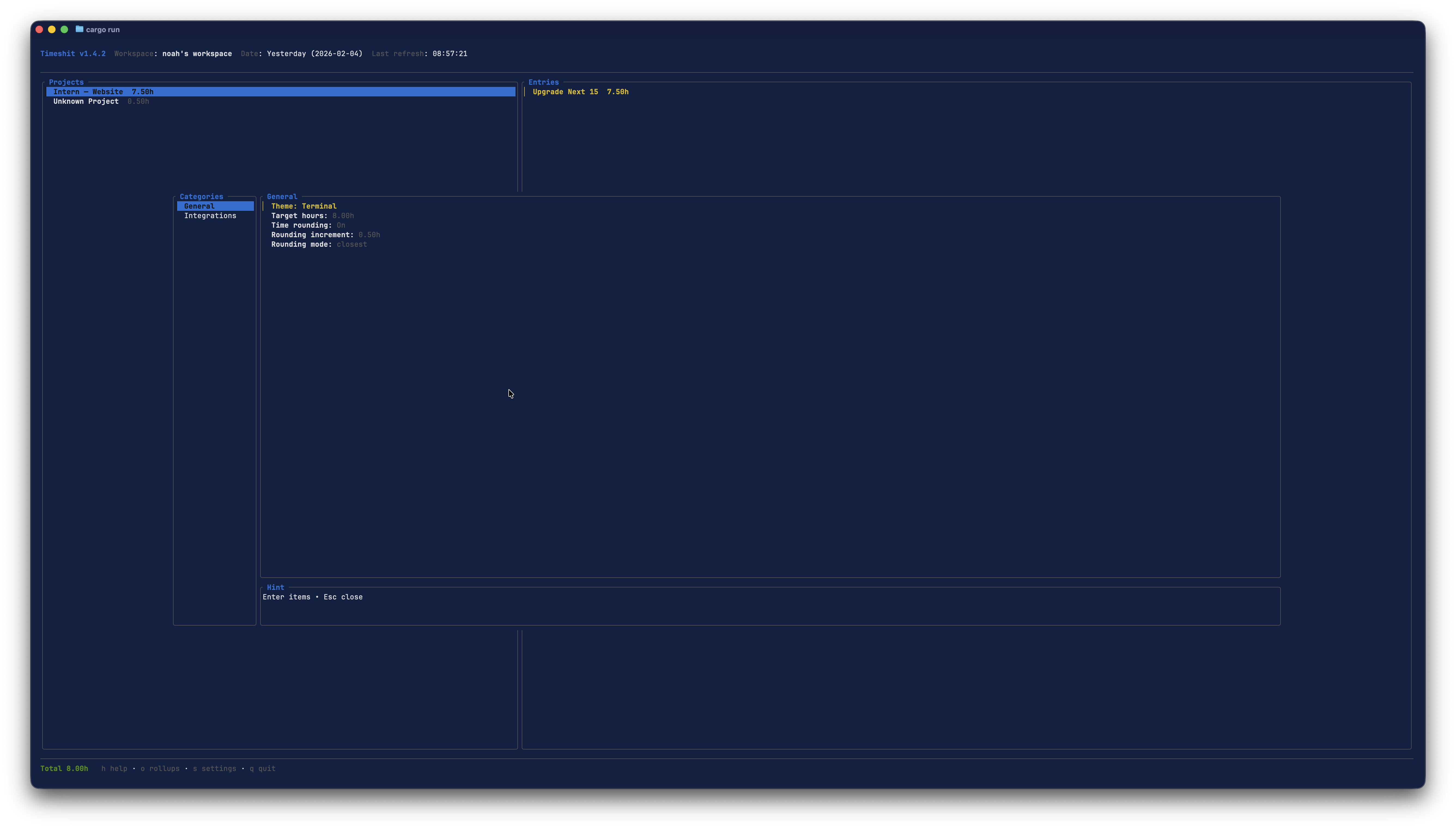Screen dimensions: 1456x829
Task: Click the folder icon beside cargo run
Action: point(79,29)
